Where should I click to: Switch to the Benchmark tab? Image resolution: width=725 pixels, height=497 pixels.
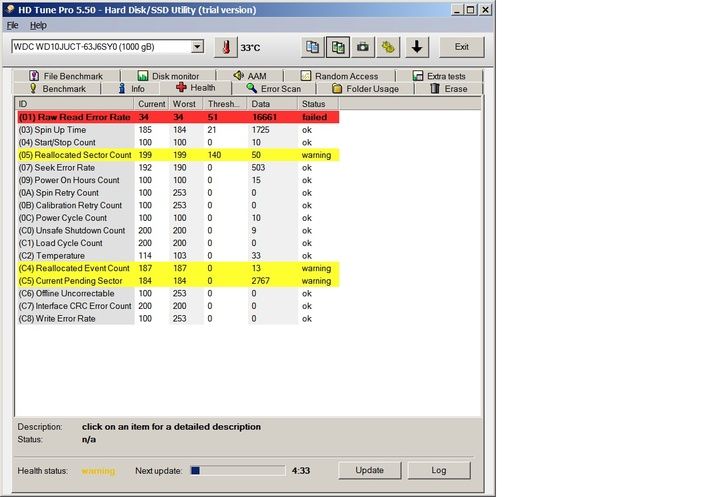pyautogui.click(x=56, y=89)
